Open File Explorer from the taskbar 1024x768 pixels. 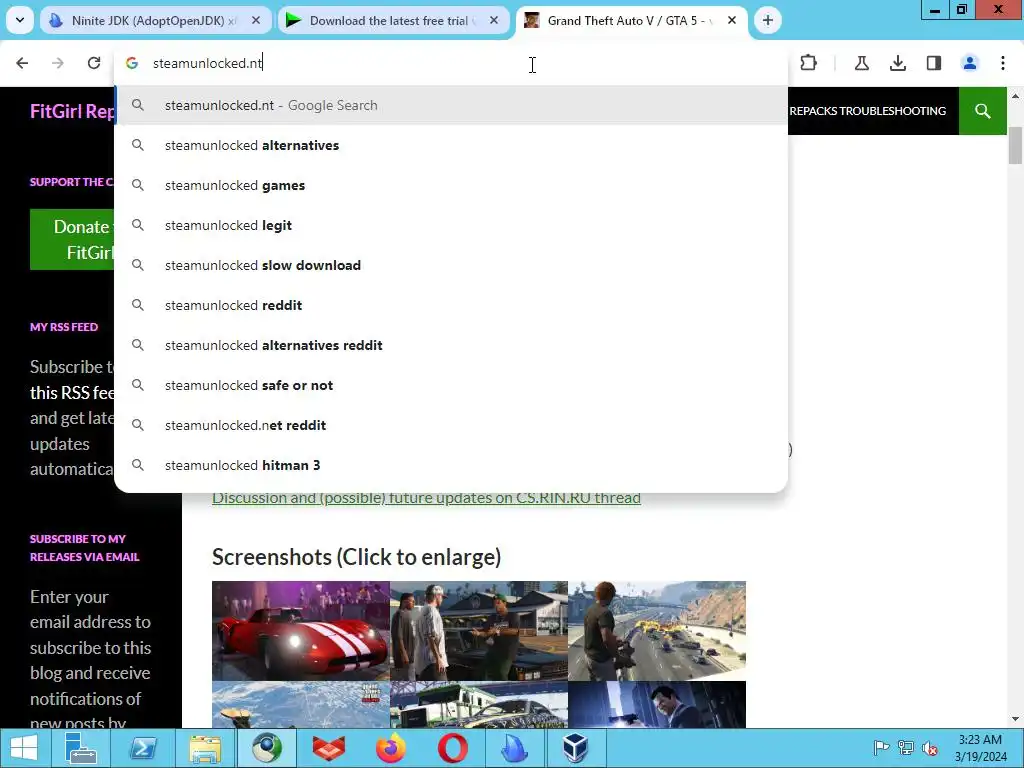[205, 748]
